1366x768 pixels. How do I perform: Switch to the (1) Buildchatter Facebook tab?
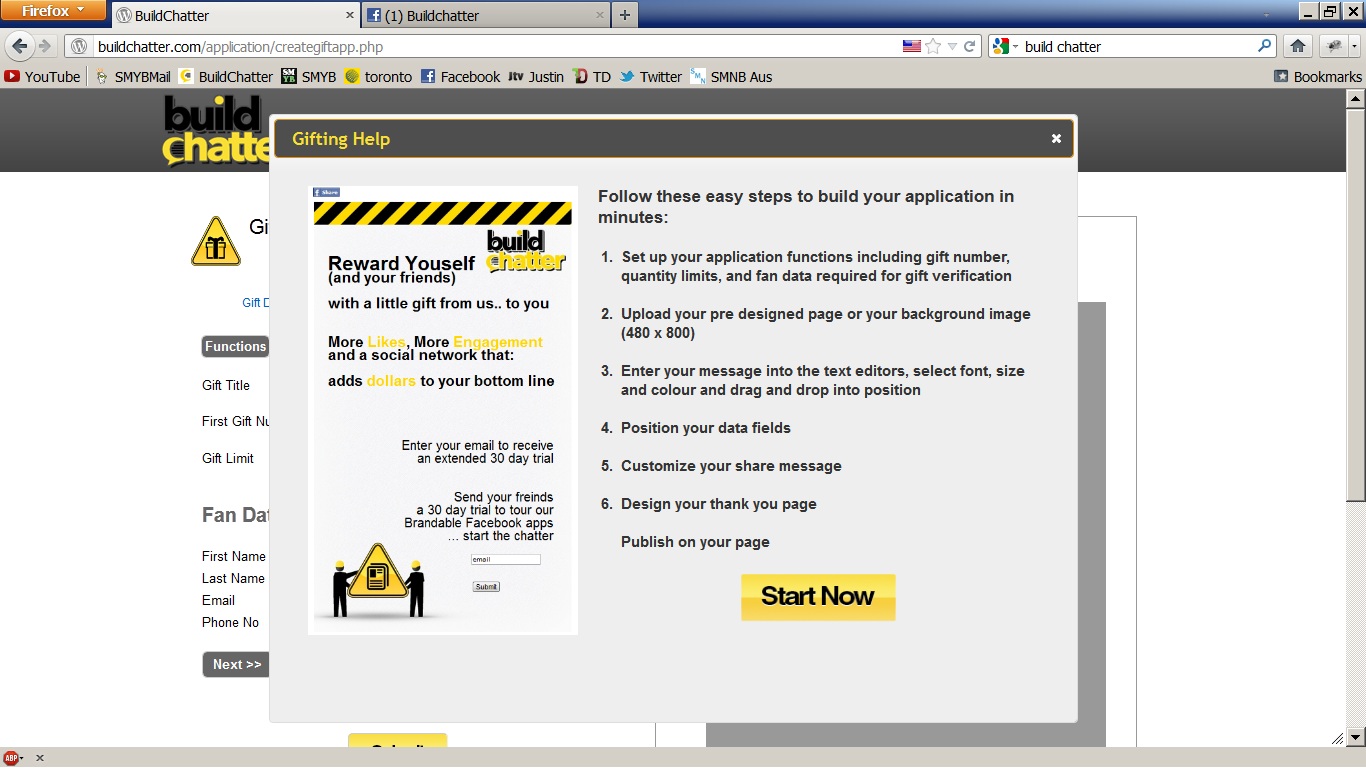[487, 15]
